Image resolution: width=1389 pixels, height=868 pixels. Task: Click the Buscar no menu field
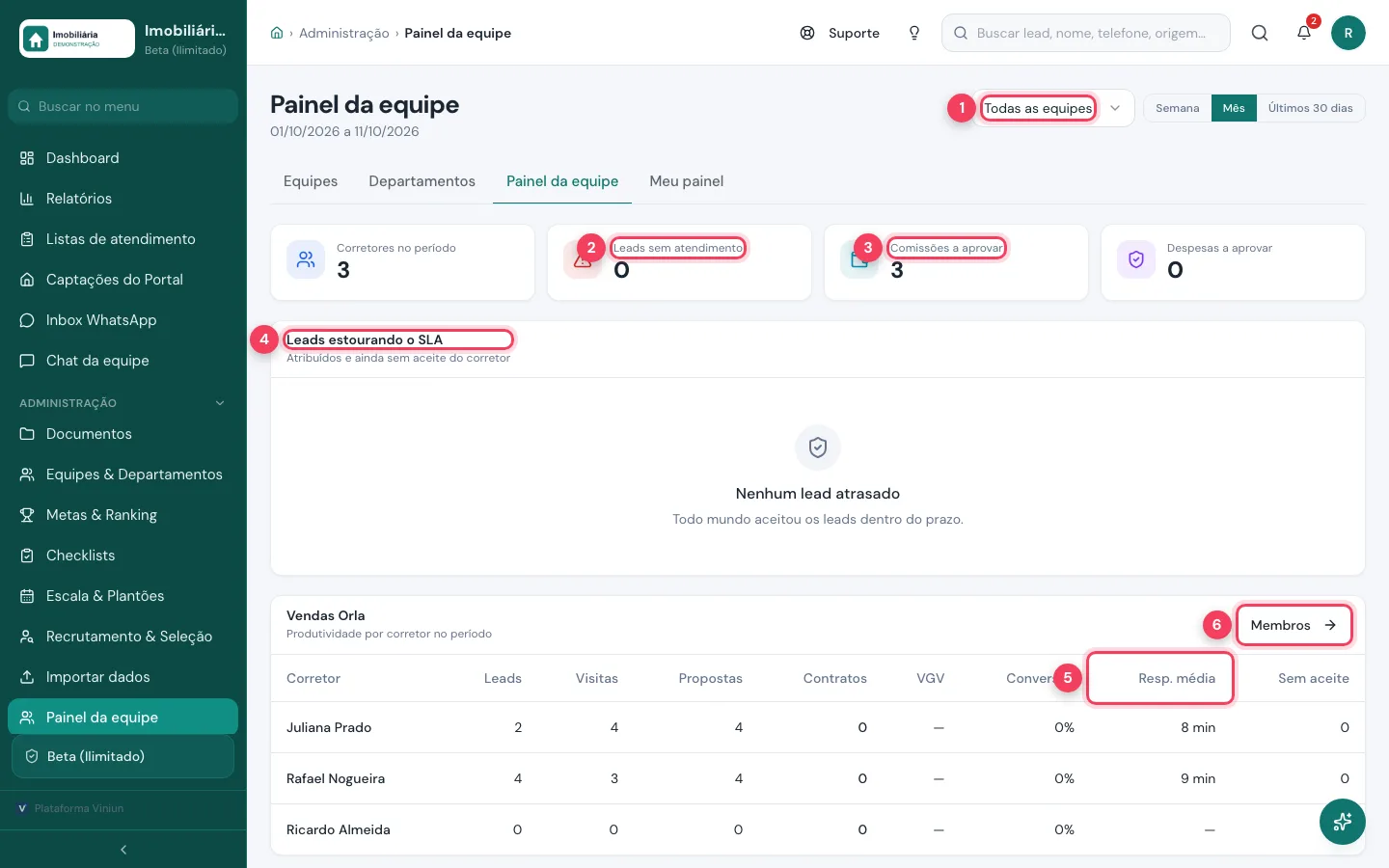[x=123, y=106]
